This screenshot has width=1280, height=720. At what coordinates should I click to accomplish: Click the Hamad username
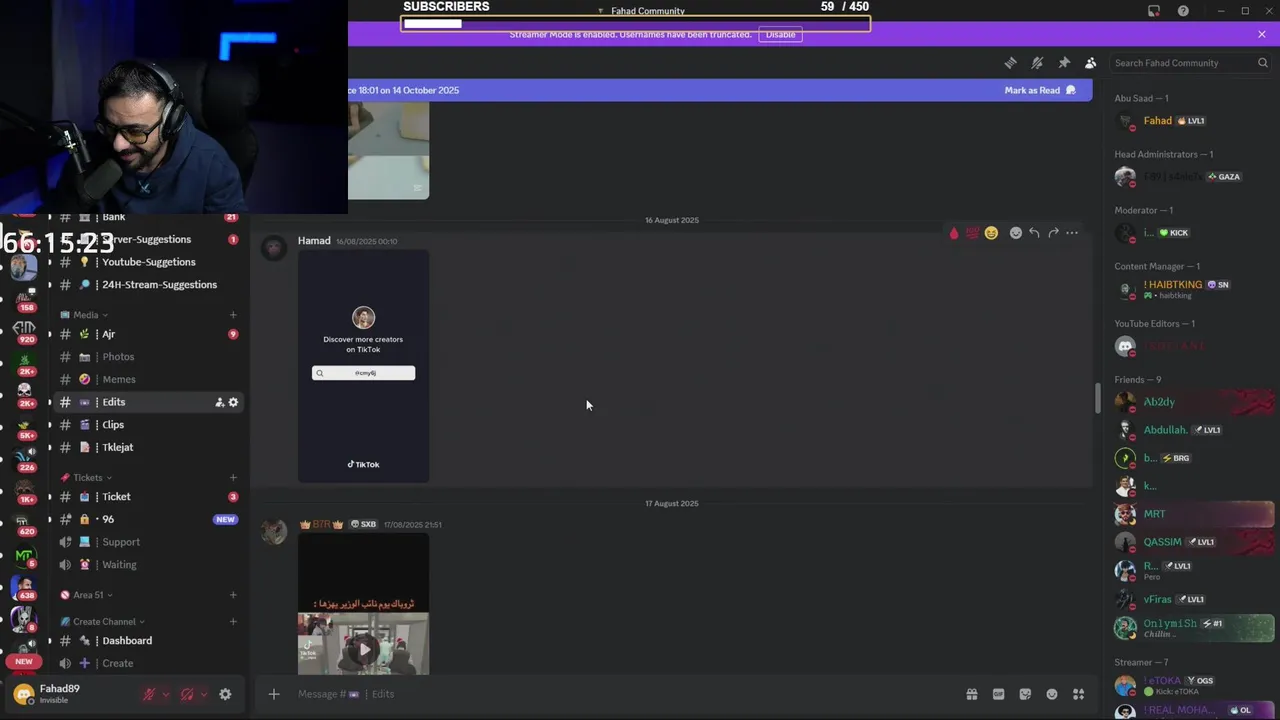[314, 241]
